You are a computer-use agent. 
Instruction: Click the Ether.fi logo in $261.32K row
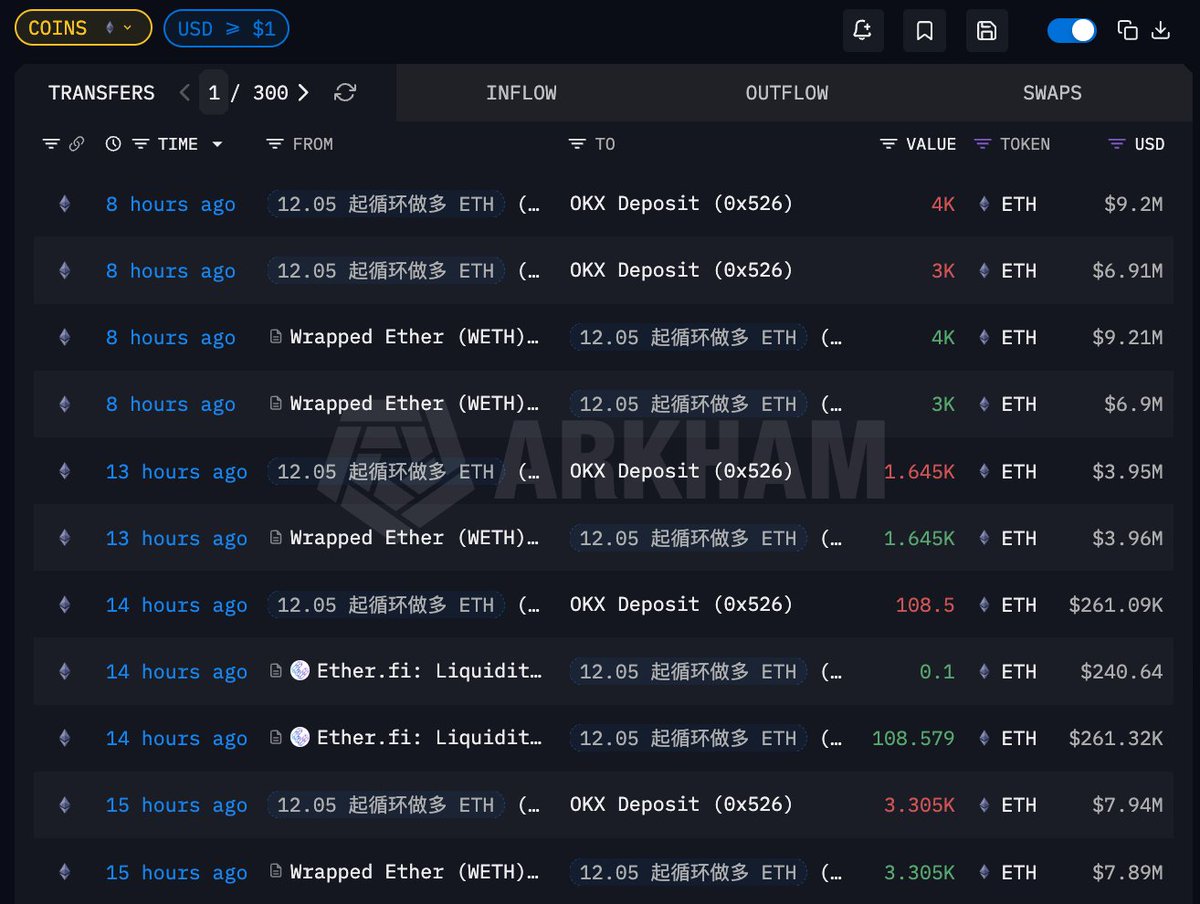(300, 738)
